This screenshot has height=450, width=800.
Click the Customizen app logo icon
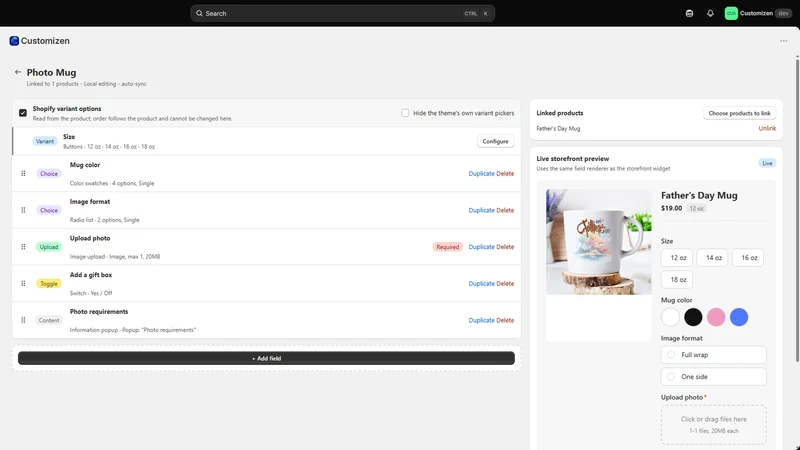[14, 41]
